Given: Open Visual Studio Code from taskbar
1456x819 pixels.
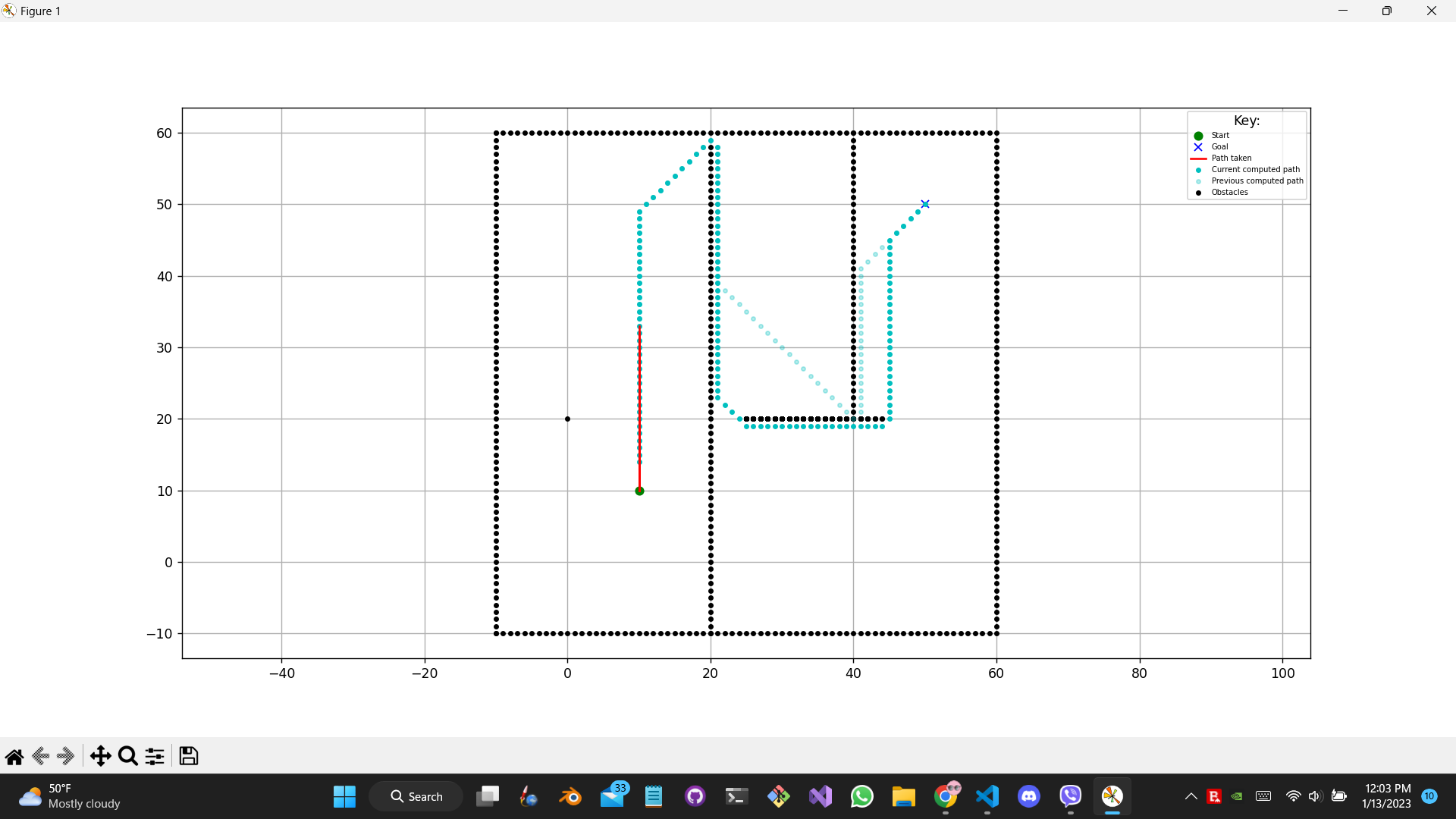Looking at the screenshot, I should coord(987,796).
